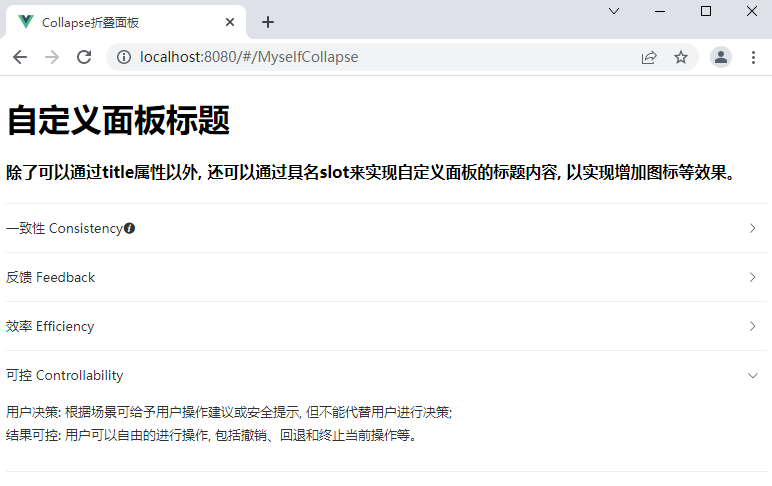Screen dimensions: 772x486
Task: Open the user profile avatar
Action: tap(721, 57)
